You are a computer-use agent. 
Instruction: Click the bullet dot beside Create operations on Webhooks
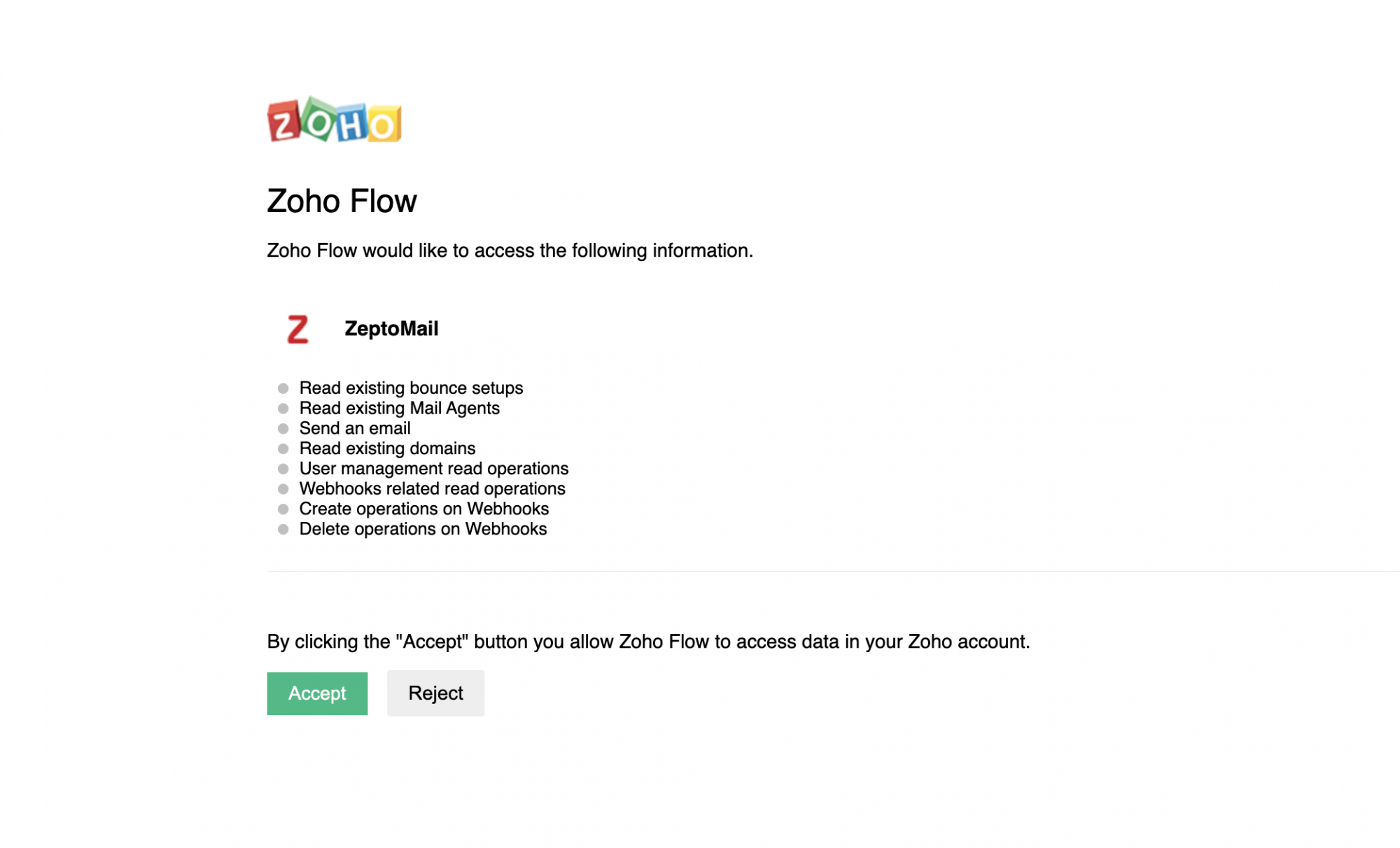(283, 509)
